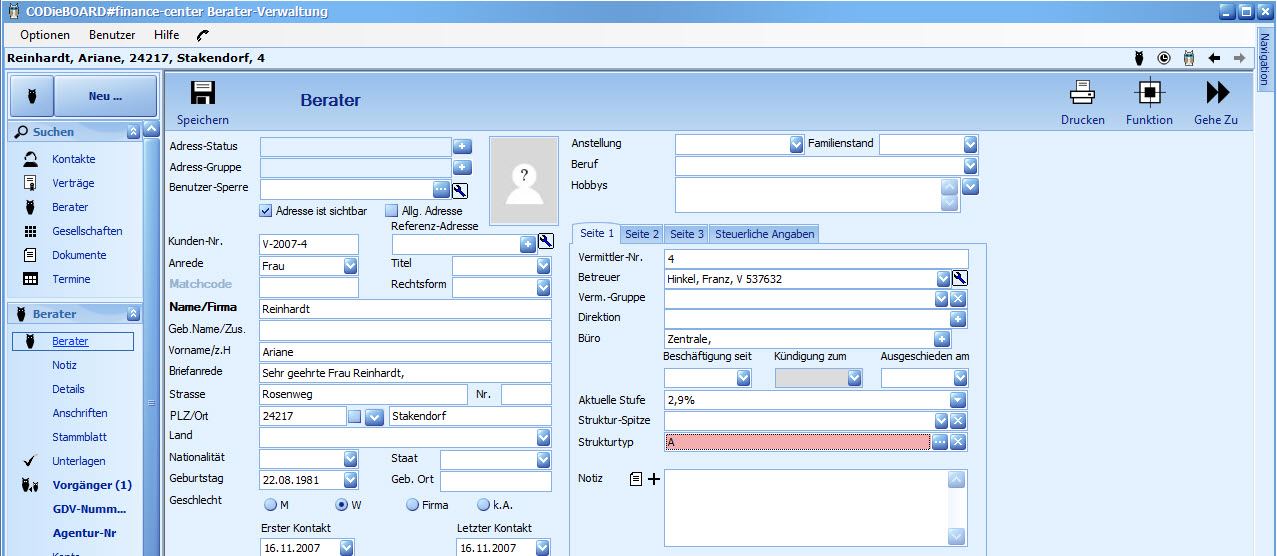The width and height of the screenshot is (1277, 556).
Task: Open the Benutzer menu
Action: [112, 35]
